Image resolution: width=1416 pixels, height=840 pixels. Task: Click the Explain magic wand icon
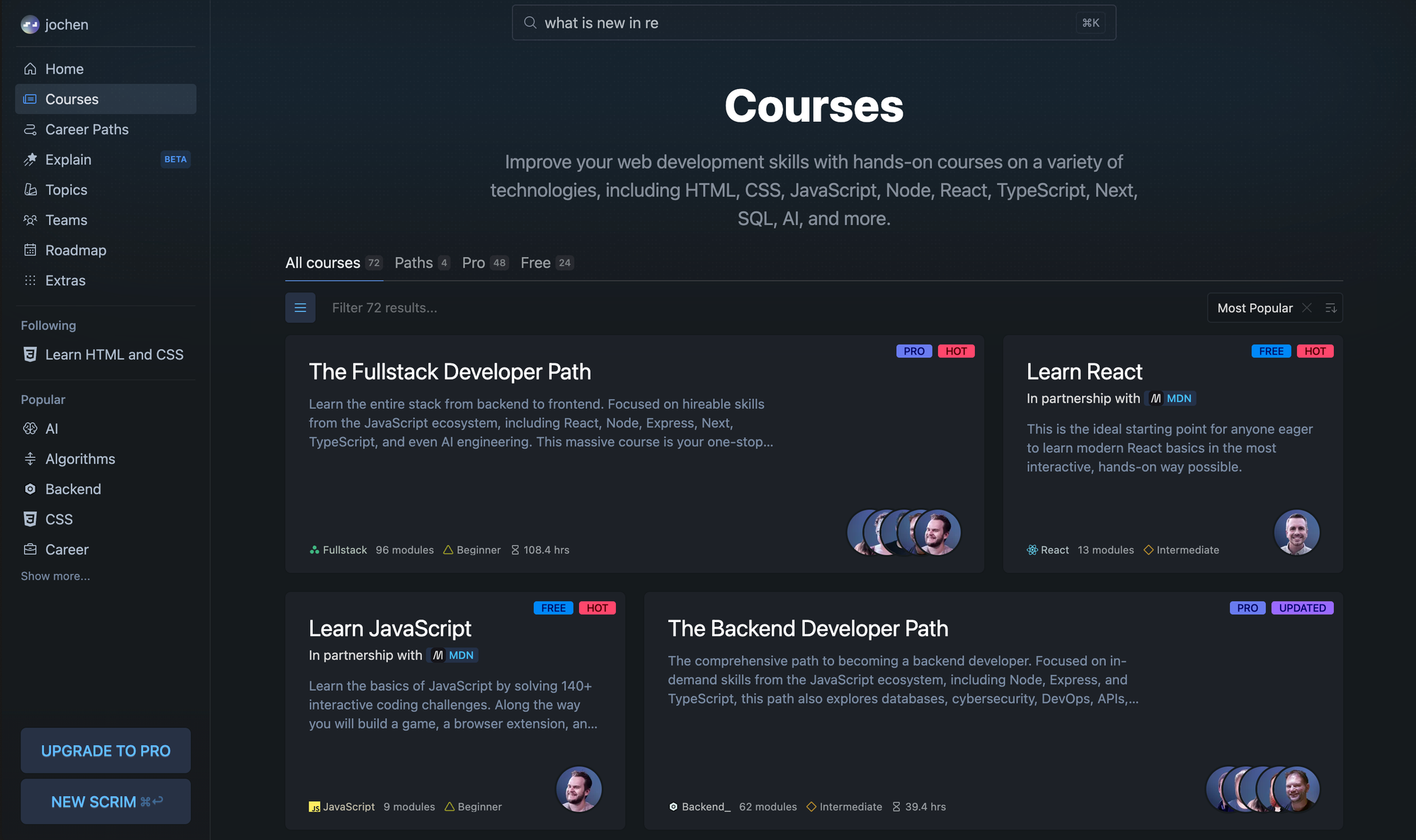[30, 160]
